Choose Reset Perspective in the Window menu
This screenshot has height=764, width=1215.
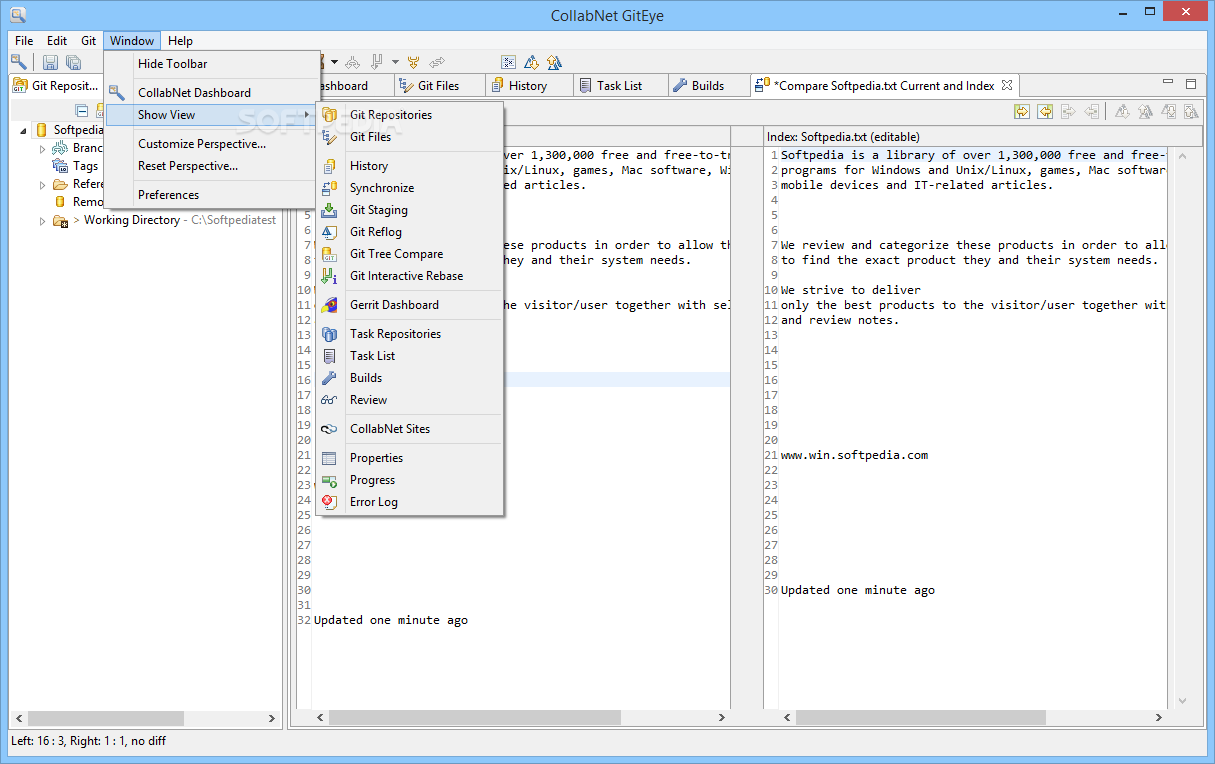pos(209,166)
